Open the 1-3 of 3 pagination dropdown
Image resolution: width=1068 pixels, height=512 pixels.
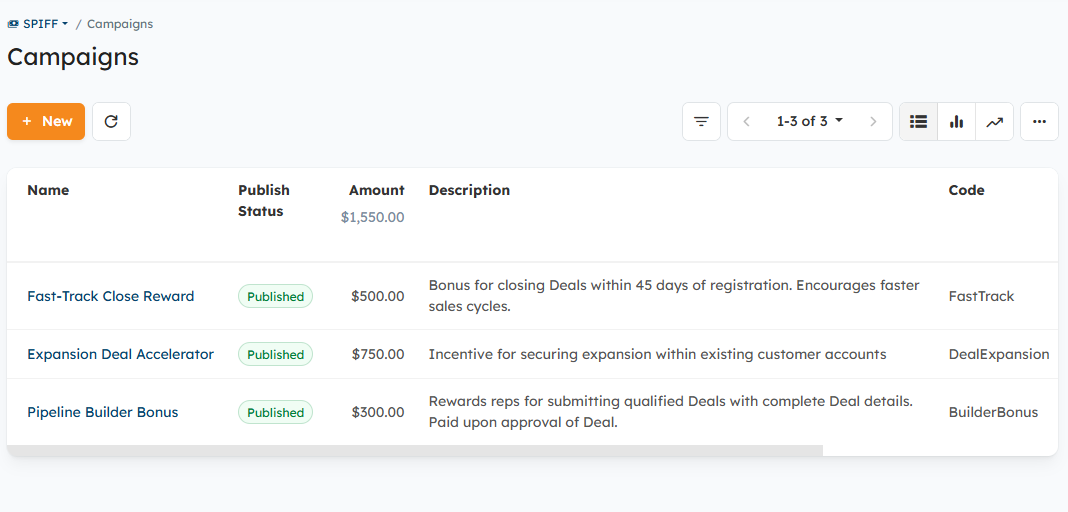tap(809, 122)
